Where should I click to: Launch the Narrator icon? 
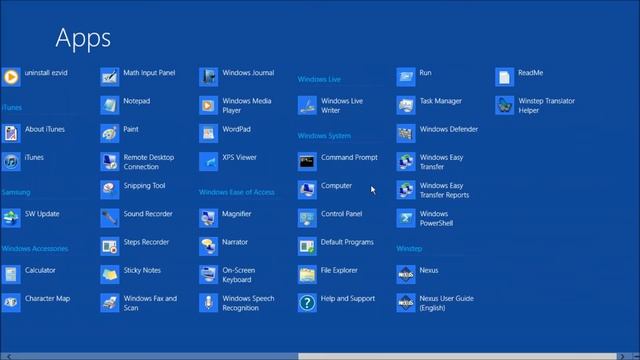pos(209,246)
